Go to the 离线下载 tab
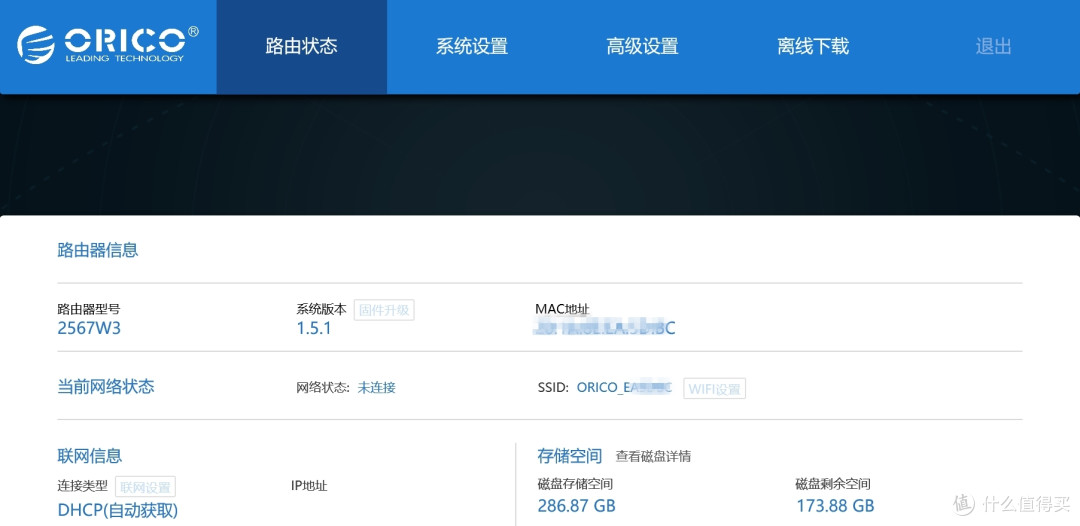Viewport: 1080px width, 526px height. (x=813, y=47)
